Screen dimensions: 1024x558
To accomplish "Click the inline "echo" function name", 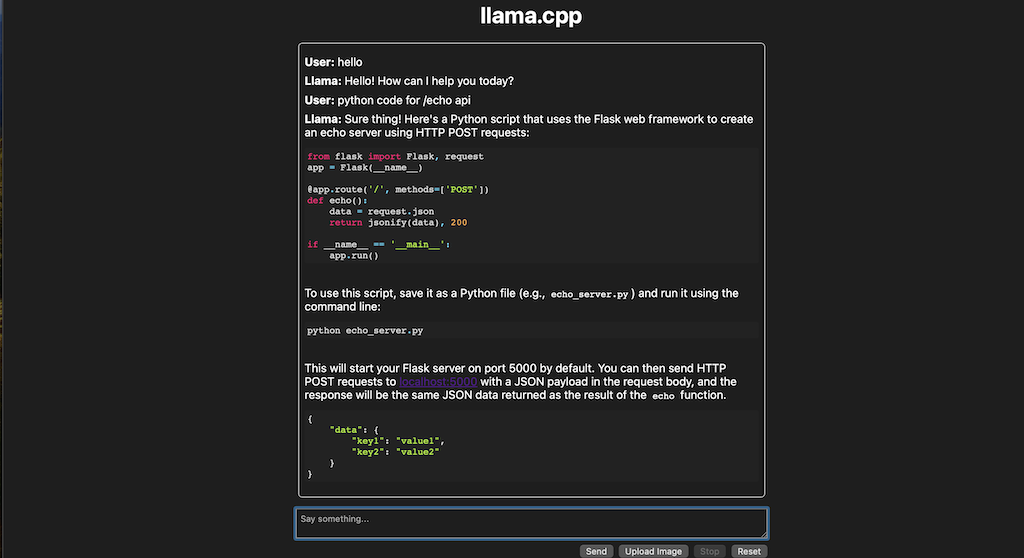I will pyautogui.click(x=663, y=396).
